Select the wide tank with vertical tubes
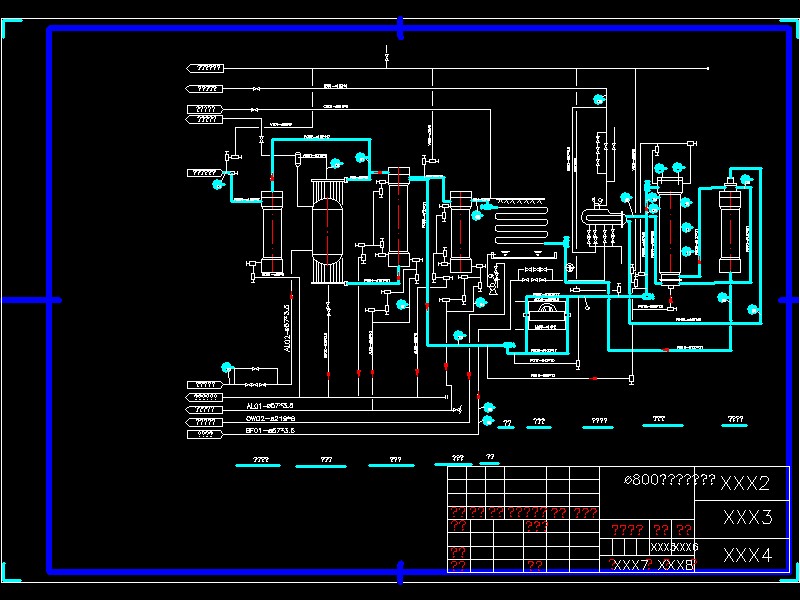The image size is (800, 600). 327,231
